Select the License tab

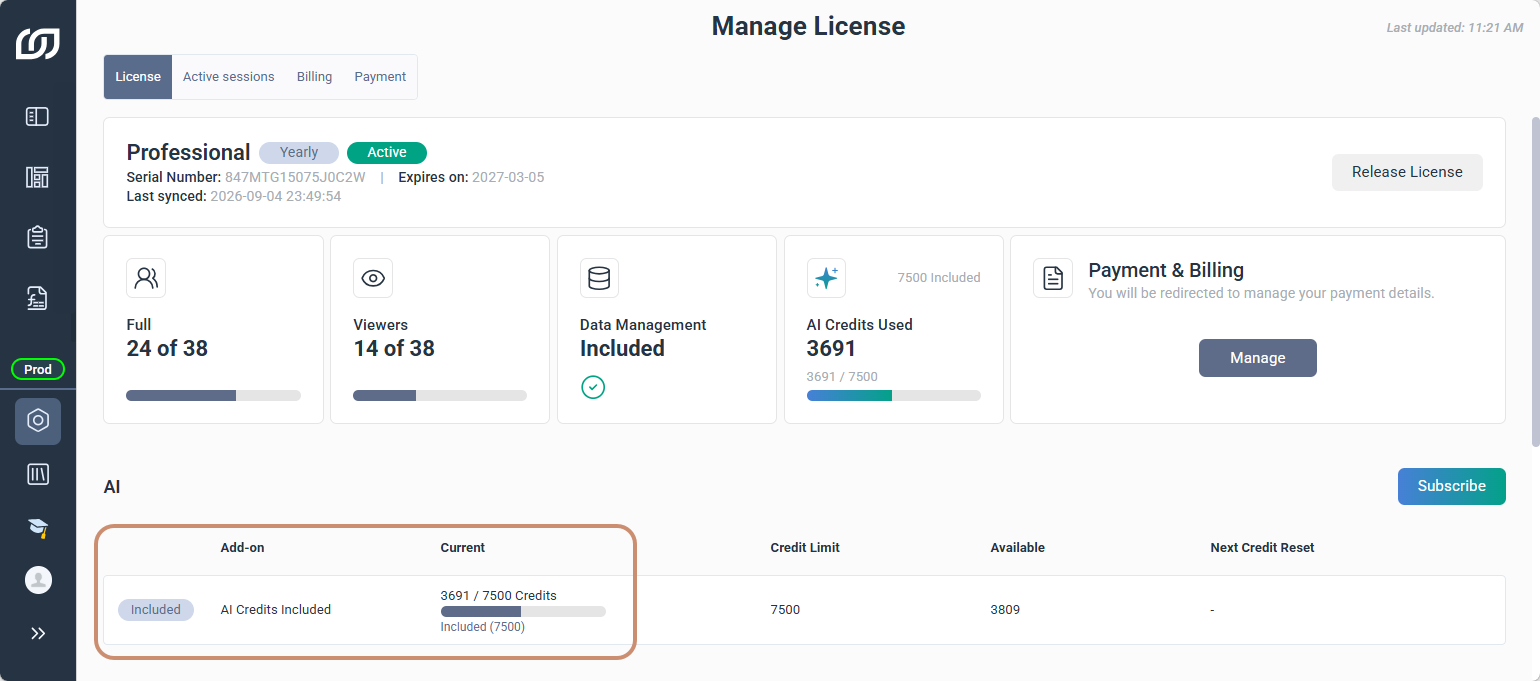pyautogui.click(x=138, y=77)
